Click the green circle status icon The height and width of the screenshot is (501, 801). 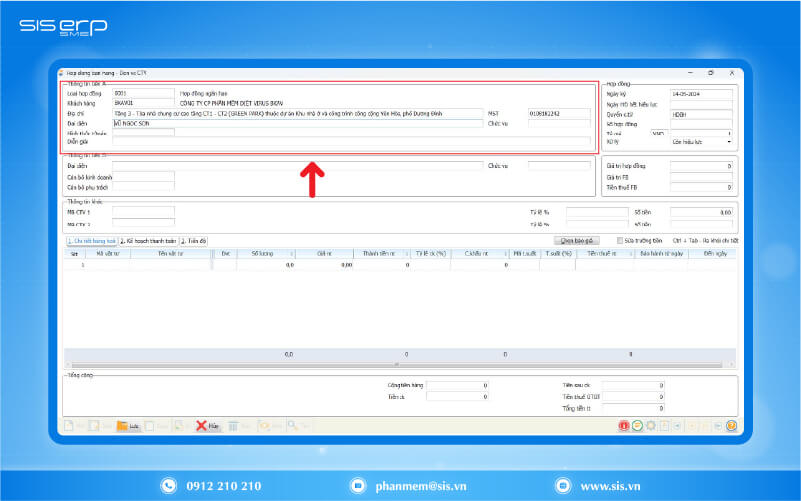pos(636,426)
